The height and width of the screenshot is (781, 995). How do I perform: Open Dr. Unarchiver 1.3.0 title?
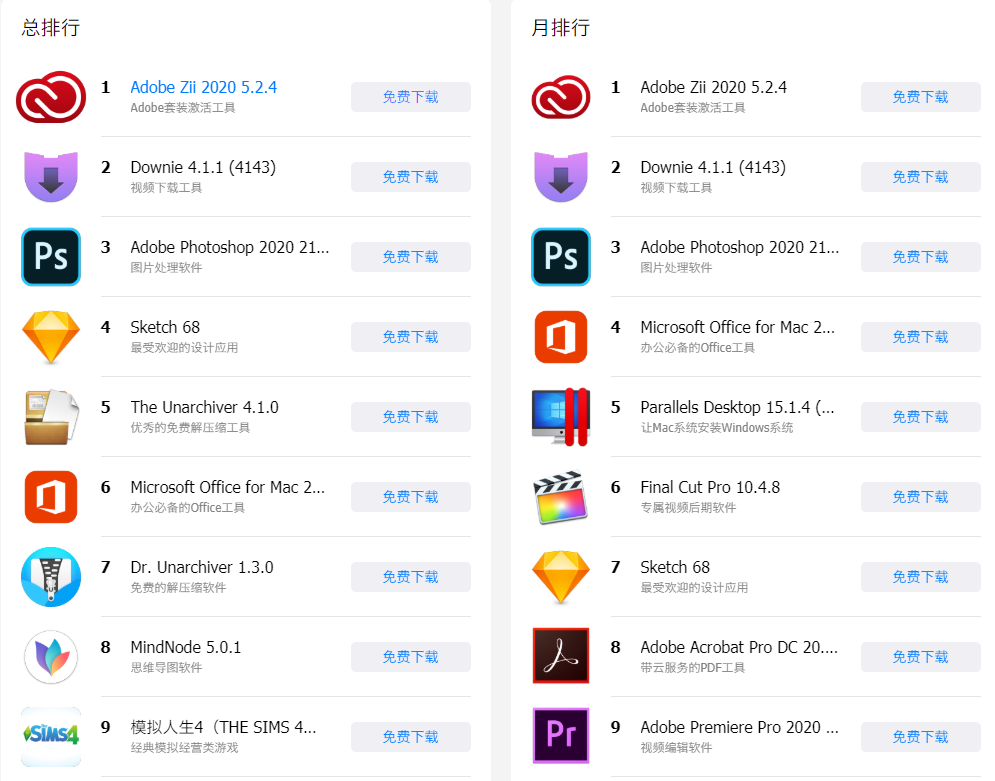tap(202, 567)
